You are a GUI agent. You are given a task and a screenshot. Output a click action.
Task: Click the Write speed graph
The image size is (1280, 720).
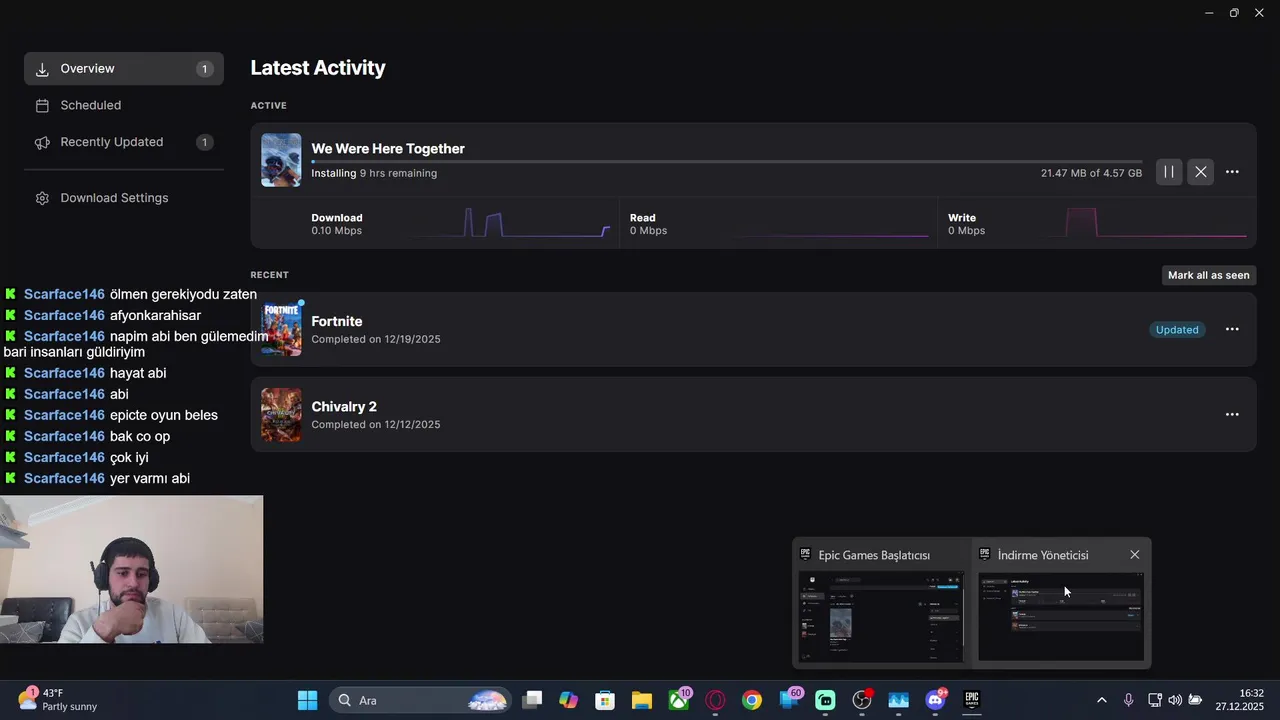point(1147,223)
